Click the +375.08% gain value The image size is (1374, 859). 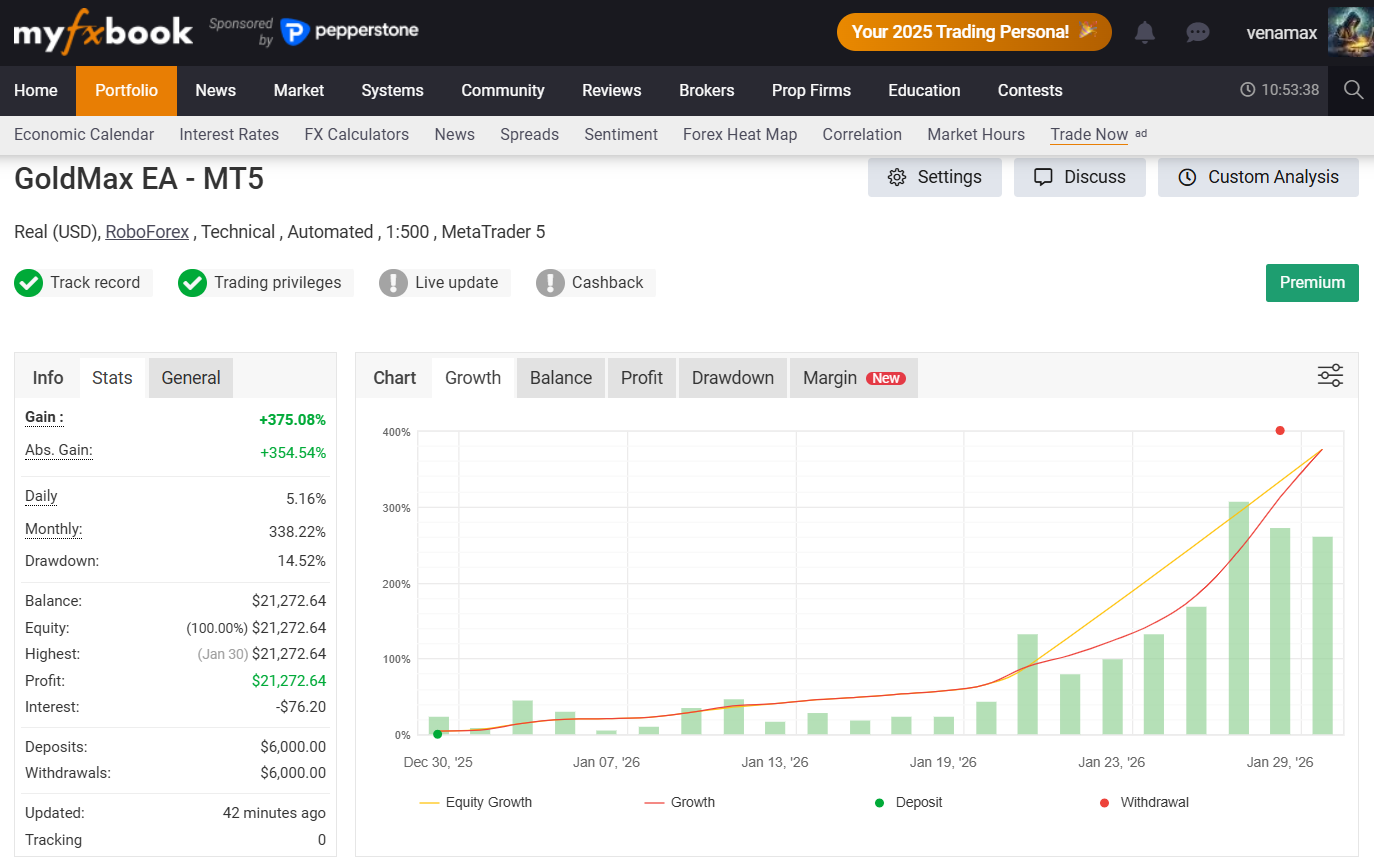click(x=292, y=420)
